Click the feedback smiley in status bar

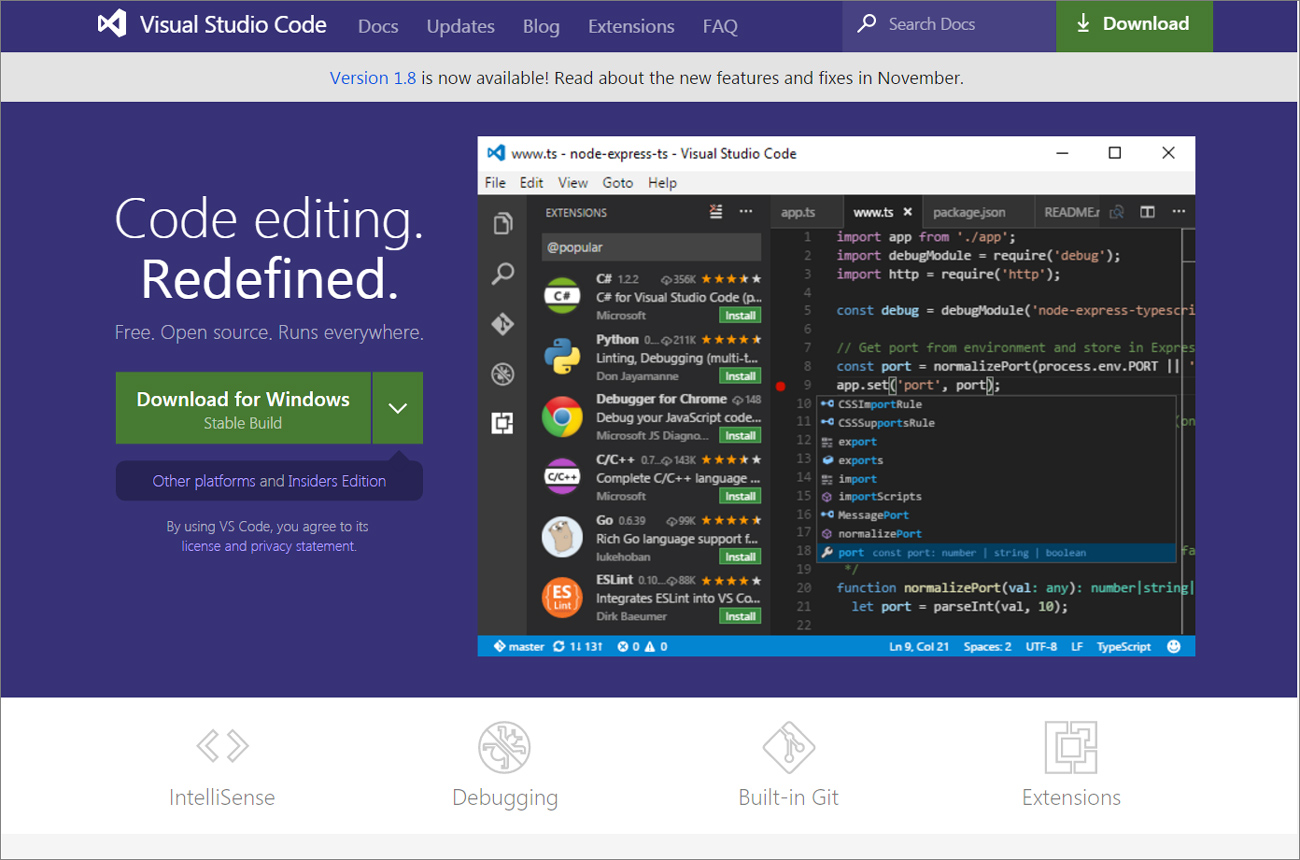pyautogui.click(x=1174, y=646)
